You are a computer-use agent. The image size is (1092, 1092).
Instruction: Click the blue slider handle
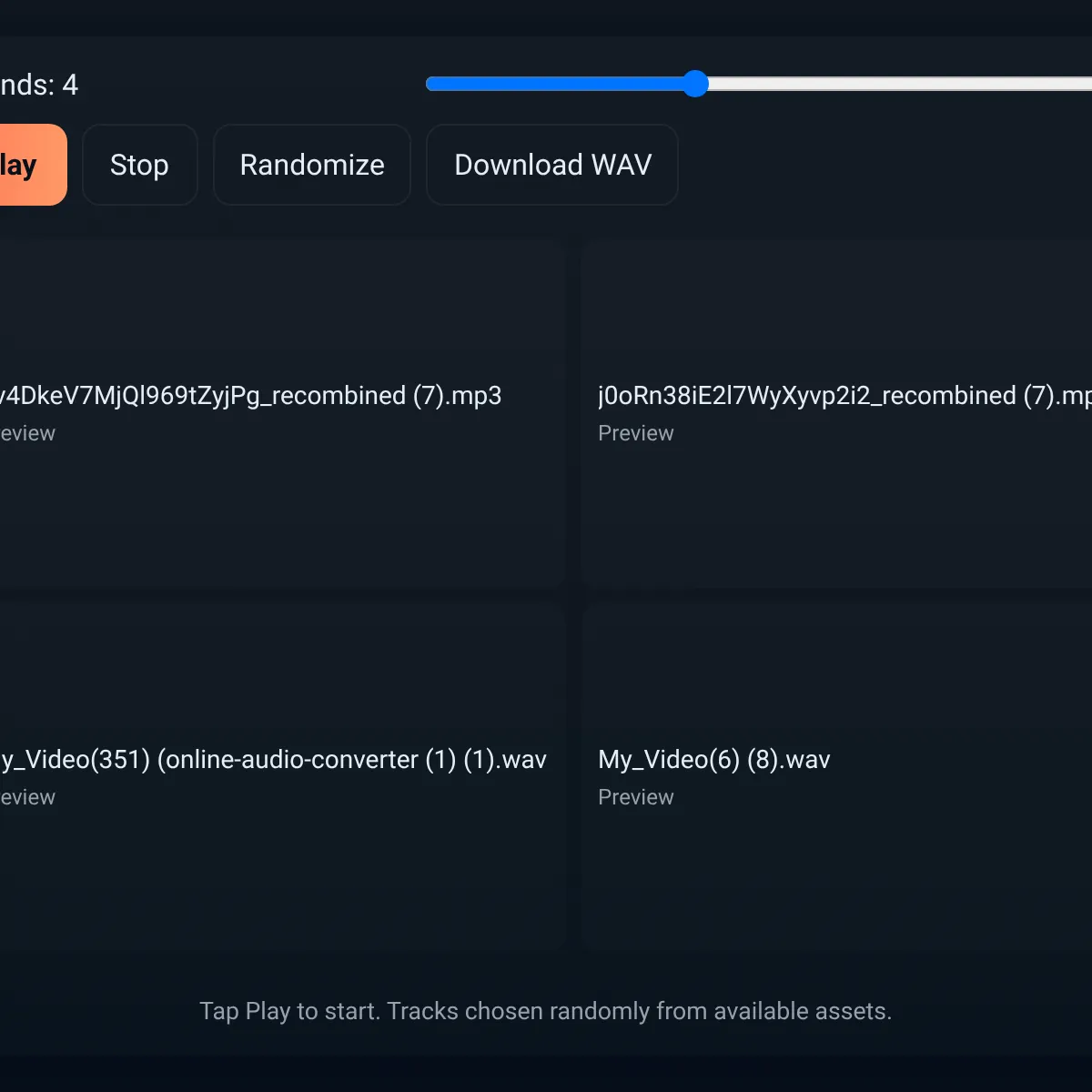pos(695,84)
